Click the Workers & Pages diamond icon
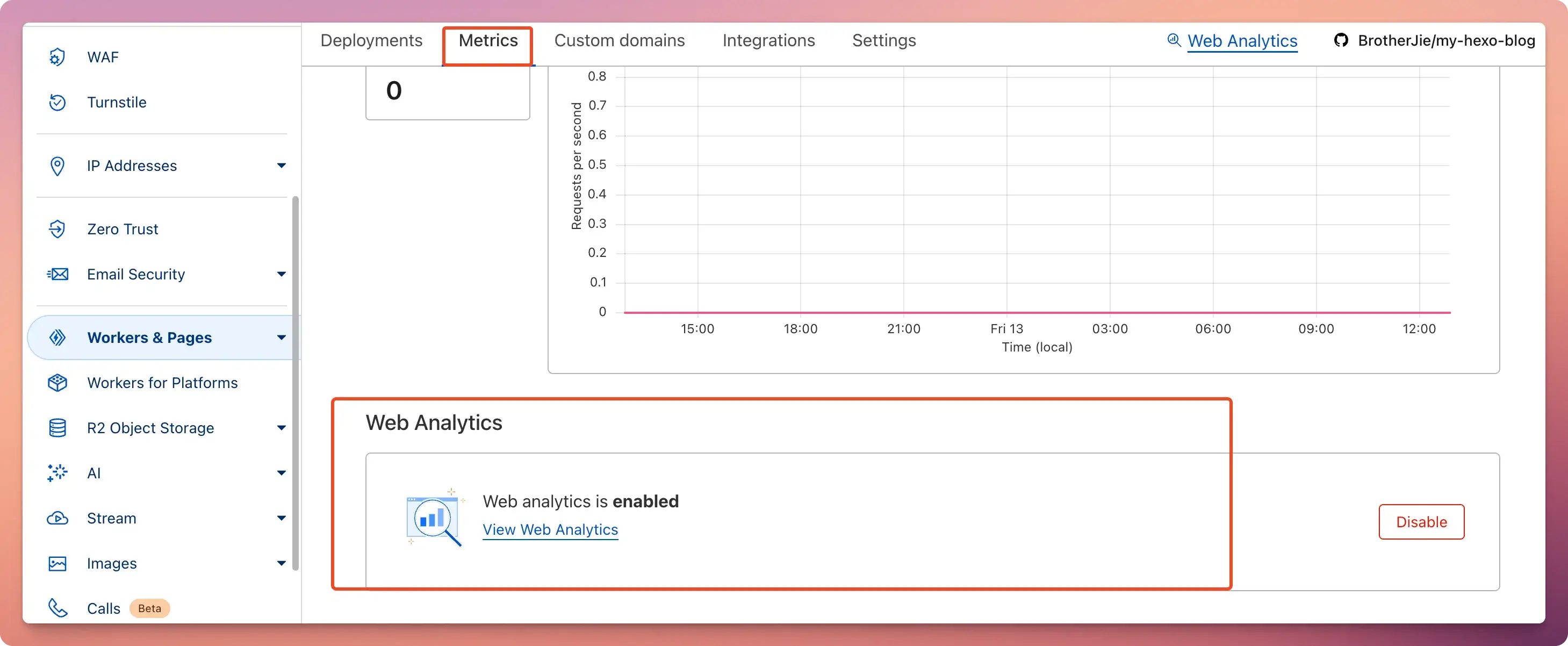1568x646 pixels. pyautogui.click(x=57, y=338)
